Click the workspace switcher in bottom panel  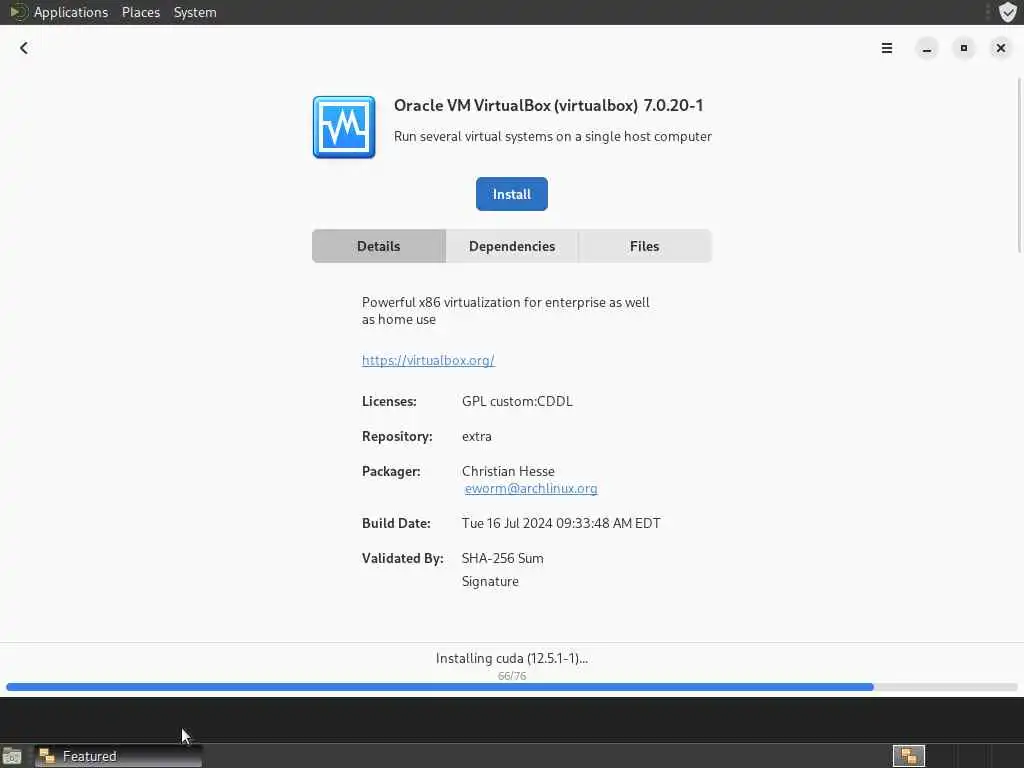[908, 756]
